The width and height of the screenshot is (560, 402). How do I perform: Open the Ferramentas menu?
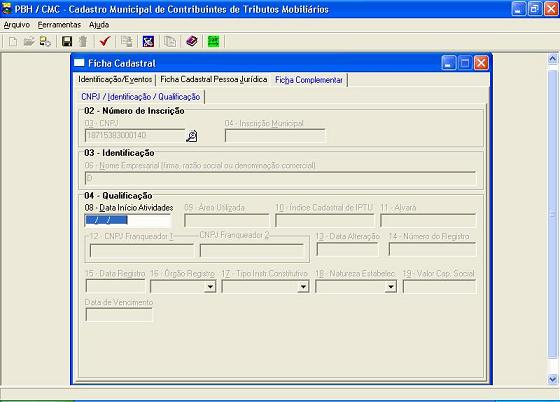(59, 25)
